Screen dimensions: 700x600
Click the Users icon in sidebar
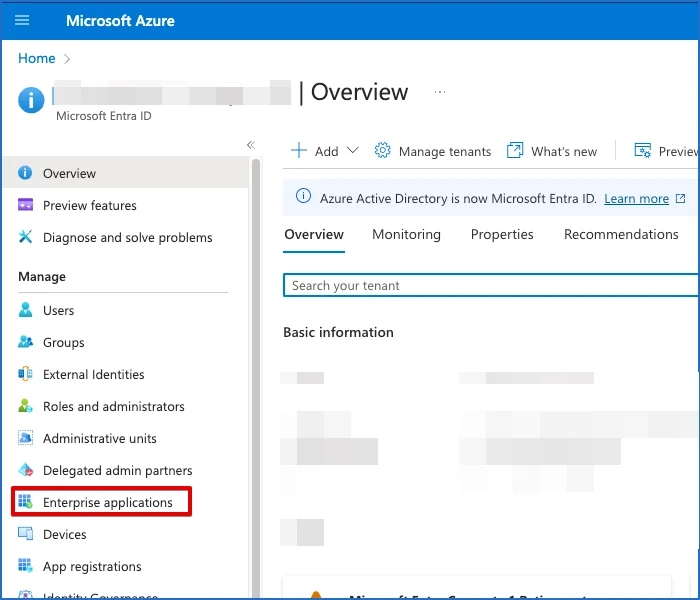pyautogui.click(x=26, y=311)
